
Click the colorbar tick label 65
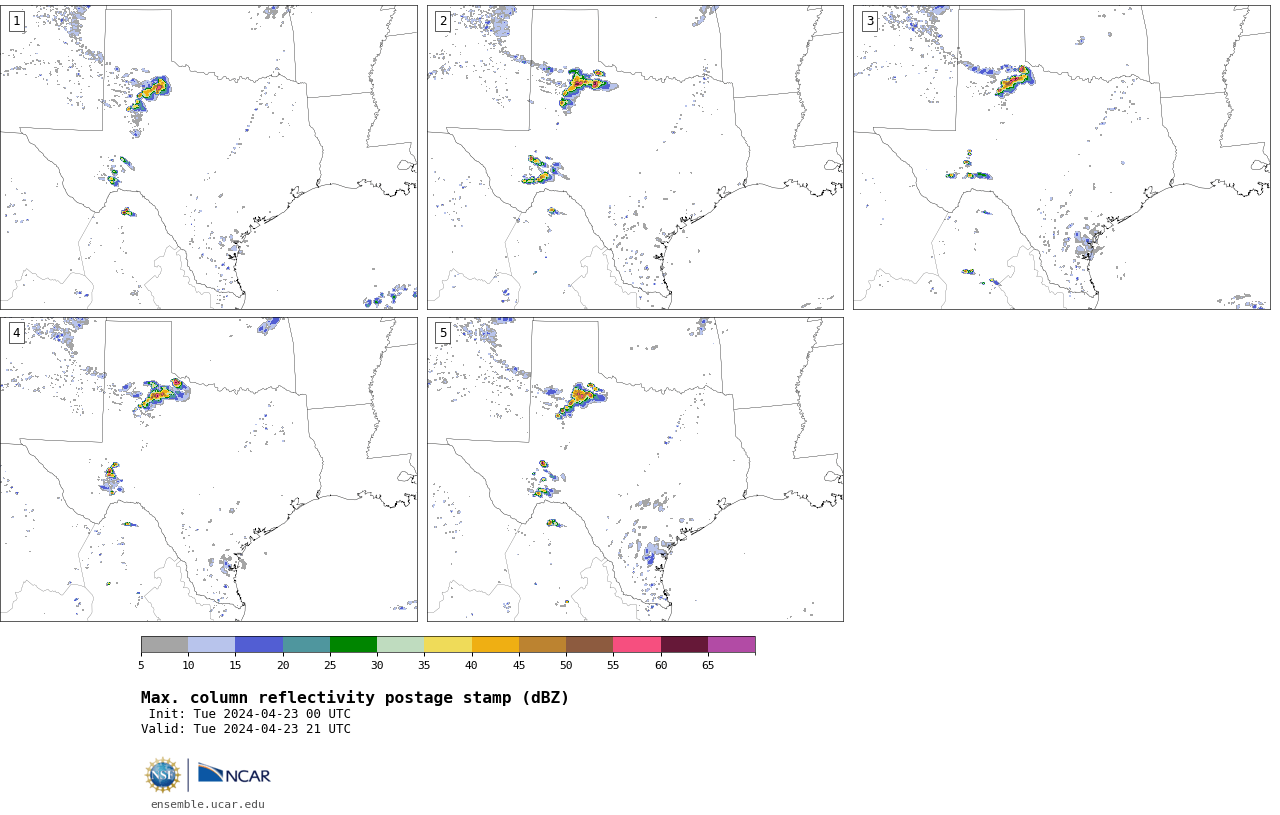708,665
